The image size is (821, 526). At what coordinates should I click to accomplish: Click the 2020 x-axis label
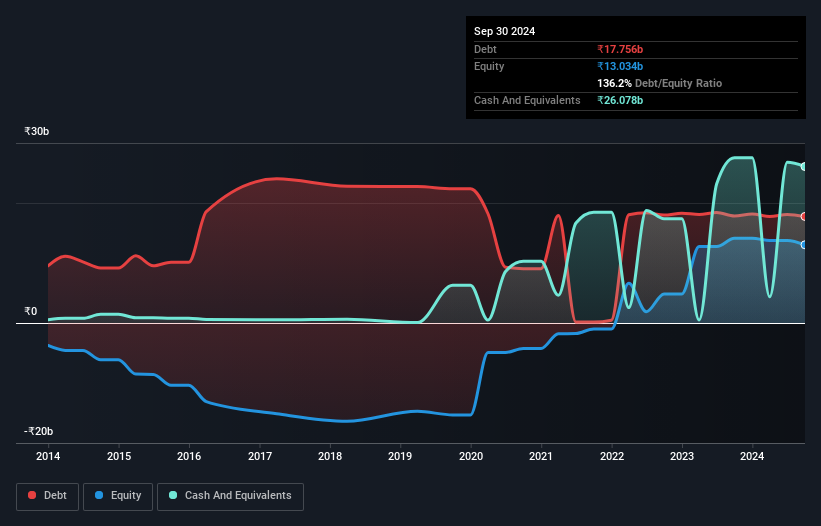point(471,456)
